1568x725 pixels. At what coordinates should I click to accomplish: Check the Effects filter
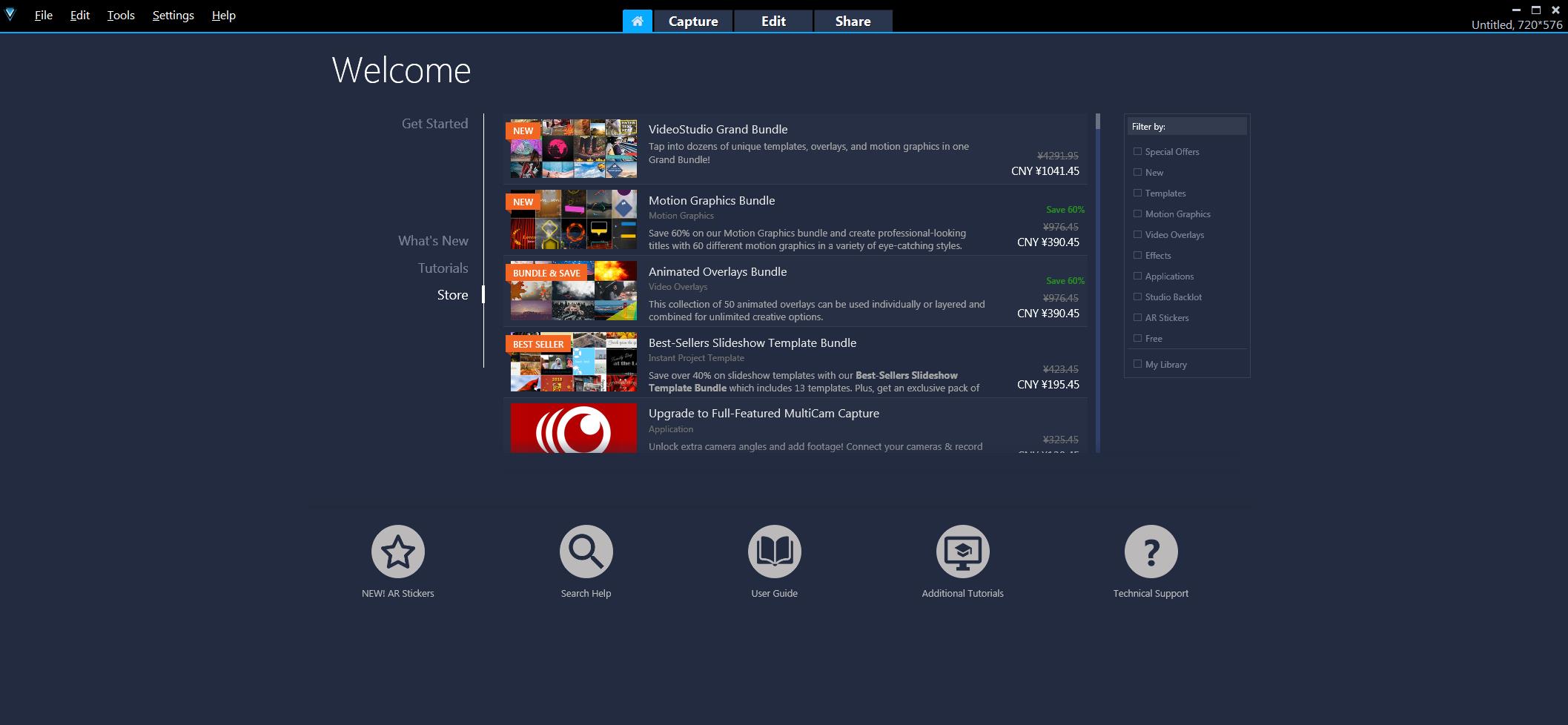pyautogui.click(x=1137, y=255)
